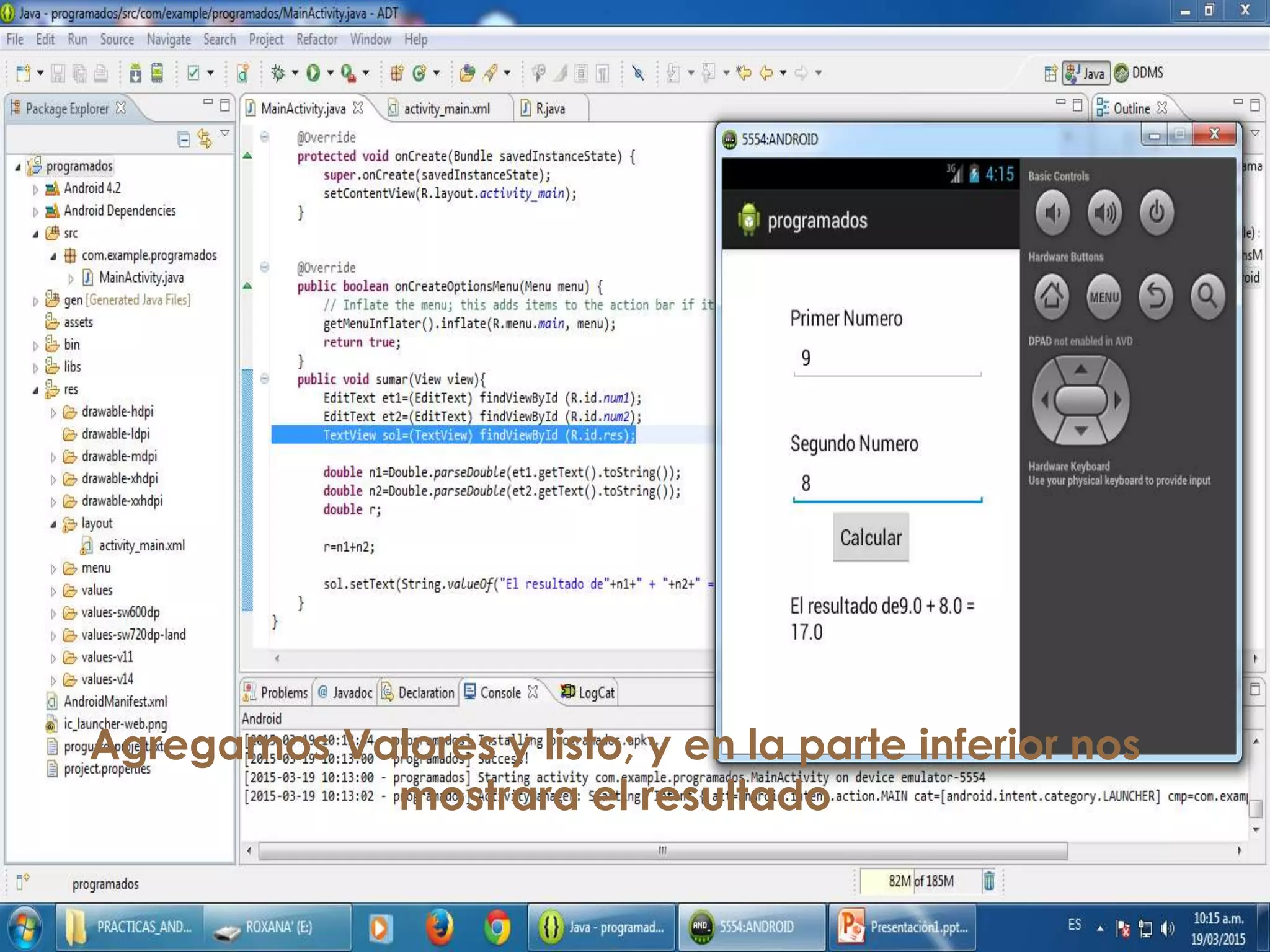Viewport: 1270px width, 952px height.
Task: Toggle Collapse All in Package Explorer
Action: pyautogui.click(x=184, y=139)
